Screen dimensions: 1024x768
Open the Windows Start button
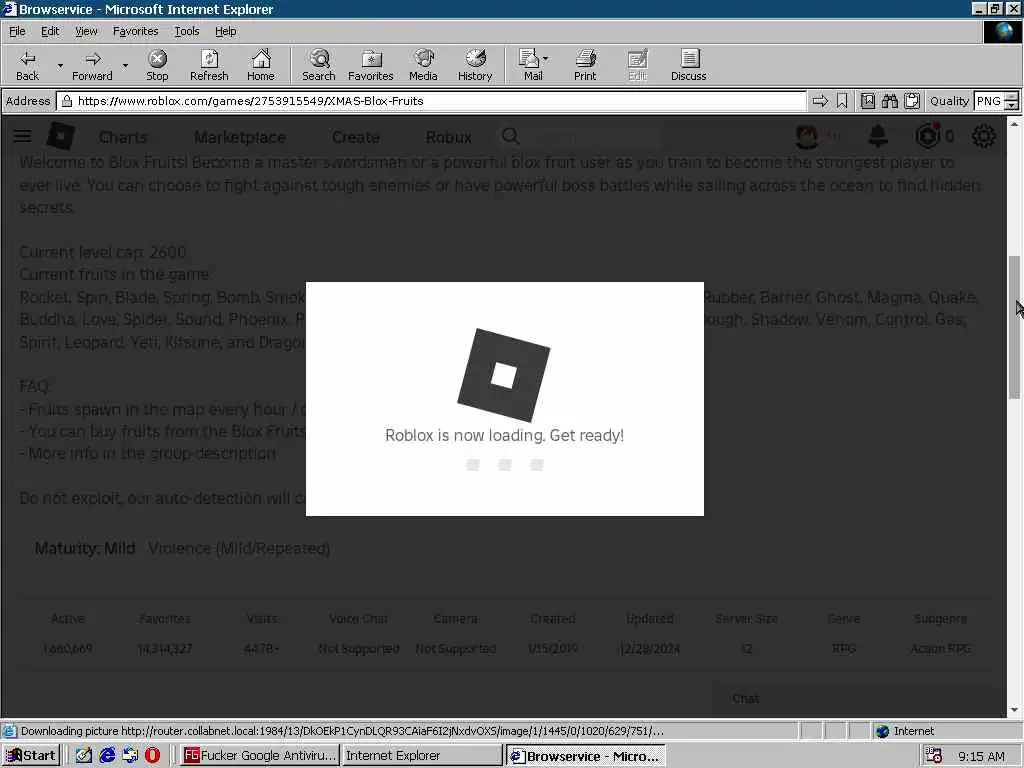(x=31, y=756)
